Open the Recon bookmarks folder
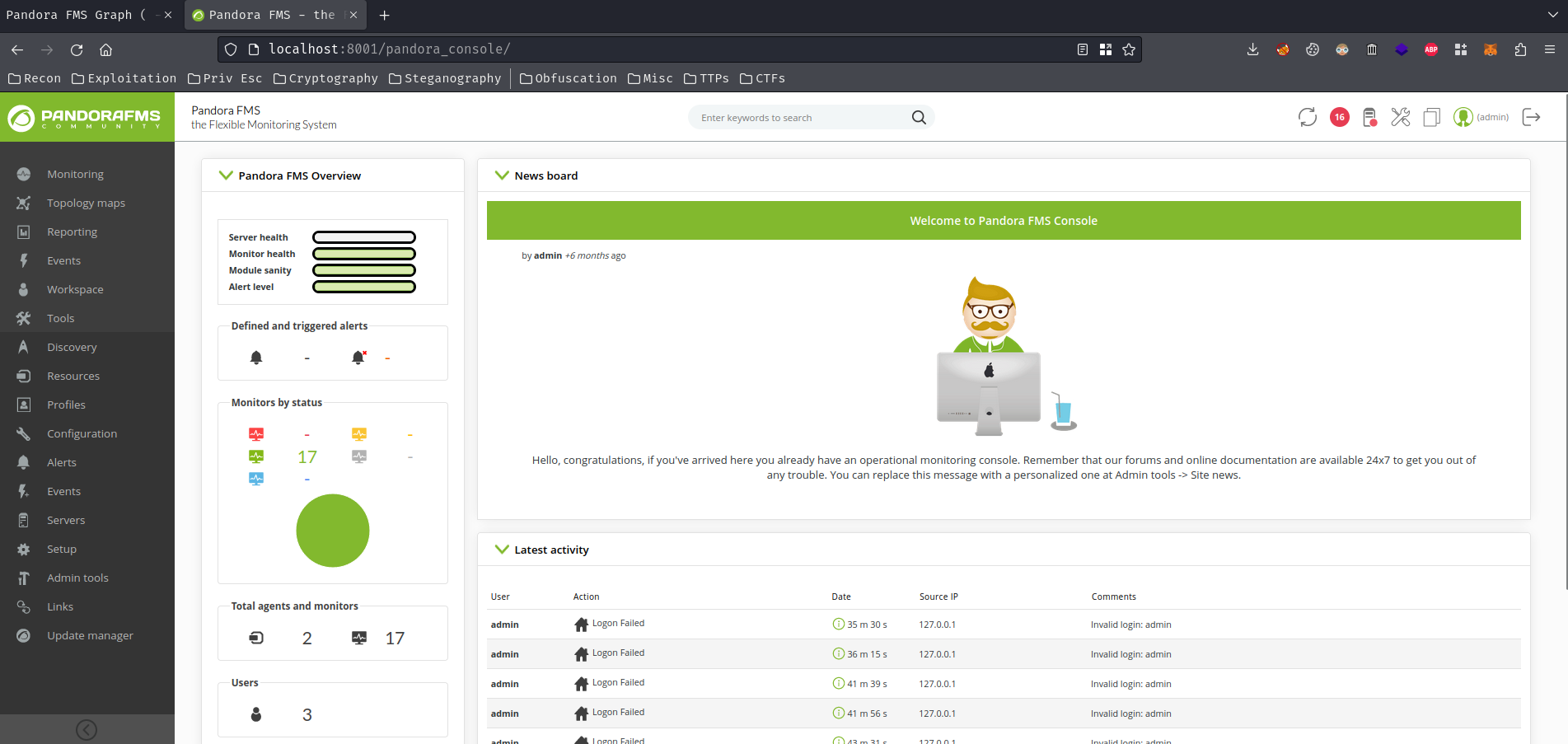This screenshot has height=744, width=1568. [35, 78]
